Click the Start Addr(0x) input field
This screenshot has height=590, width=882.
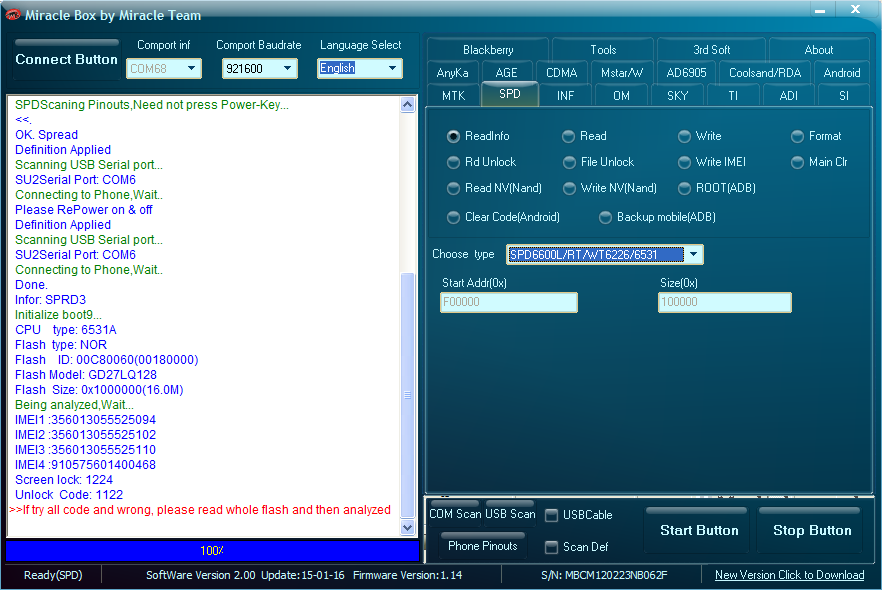pos(508,302)
